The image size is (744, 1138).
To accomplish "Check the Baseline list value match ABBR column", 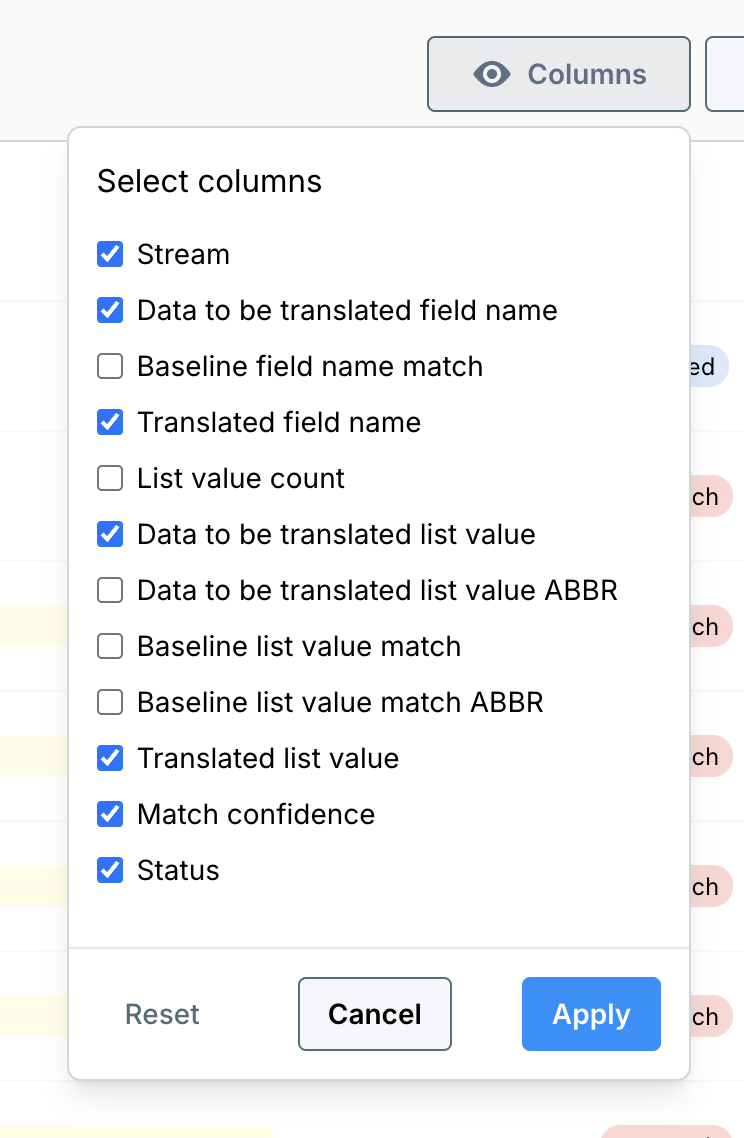I will click(x=110, y=702).
